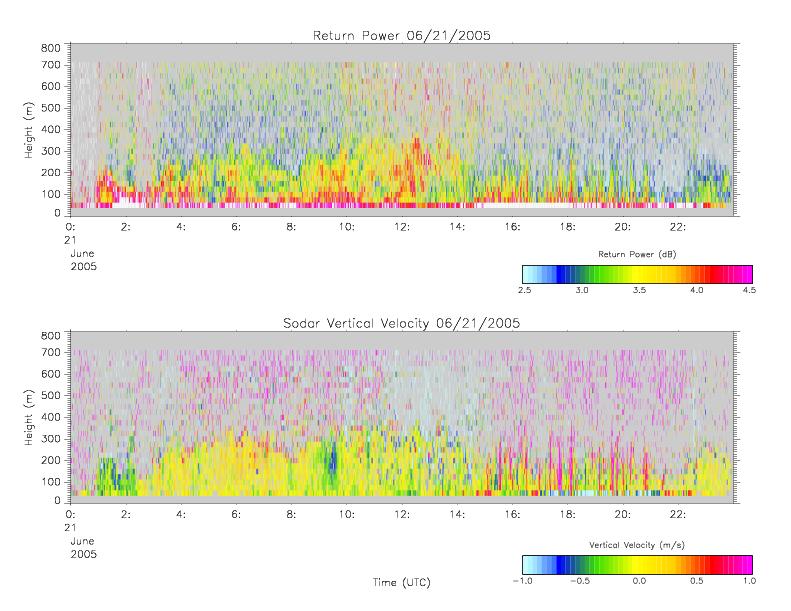791x611 pixels.
Task: Click the '700' height tick in Return Power plot
Action: tap(50, 65)
